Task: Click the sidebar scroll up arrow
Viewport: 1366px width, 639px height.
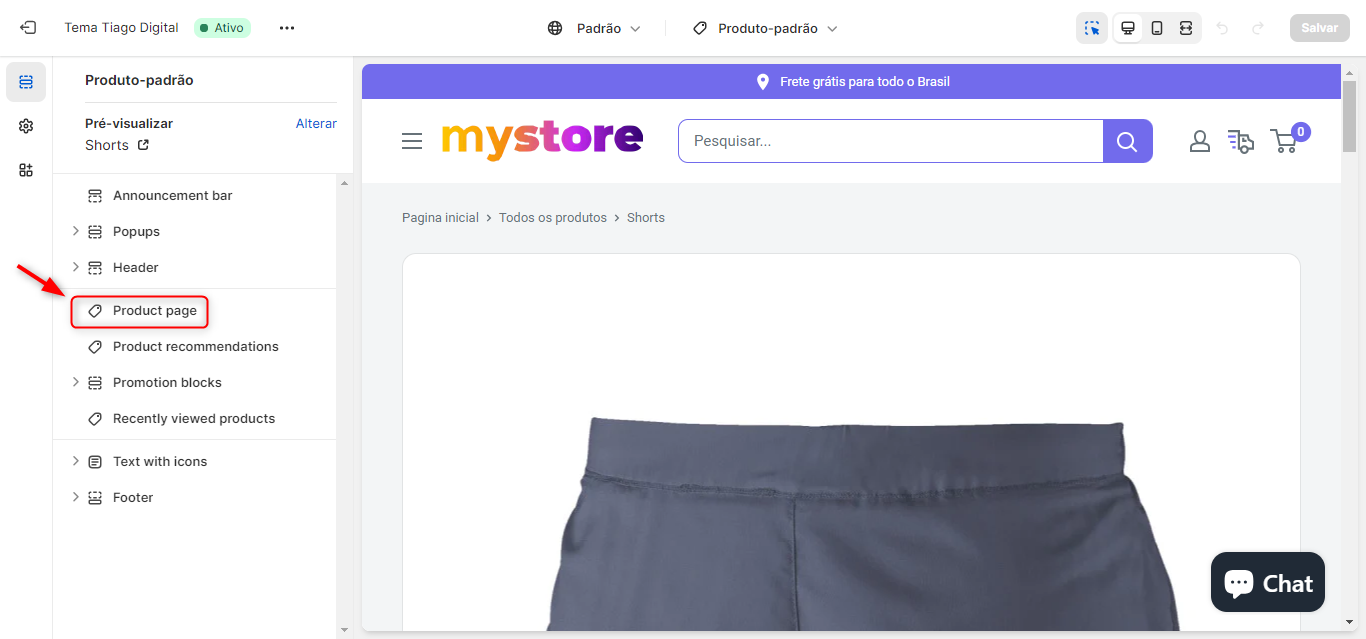Action: click(345, 183)
